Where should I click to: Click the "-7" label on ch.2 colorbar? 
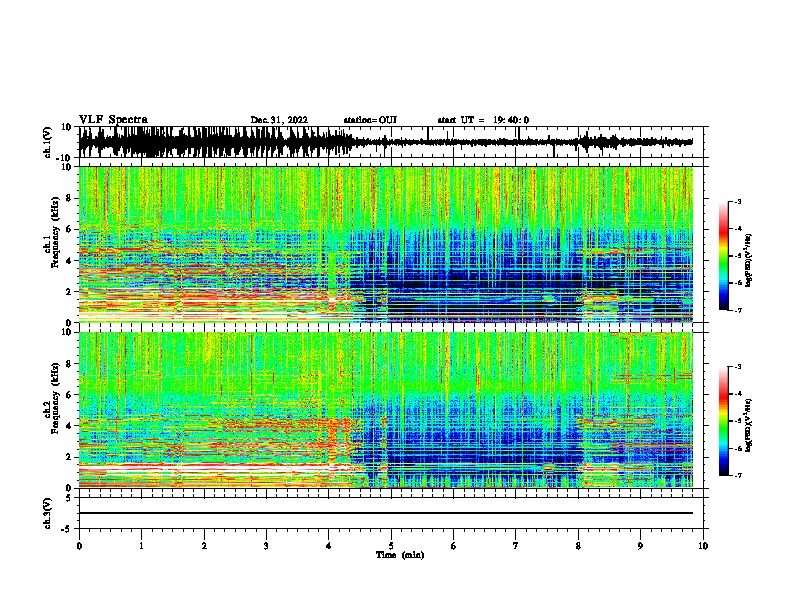click(737, 475)
